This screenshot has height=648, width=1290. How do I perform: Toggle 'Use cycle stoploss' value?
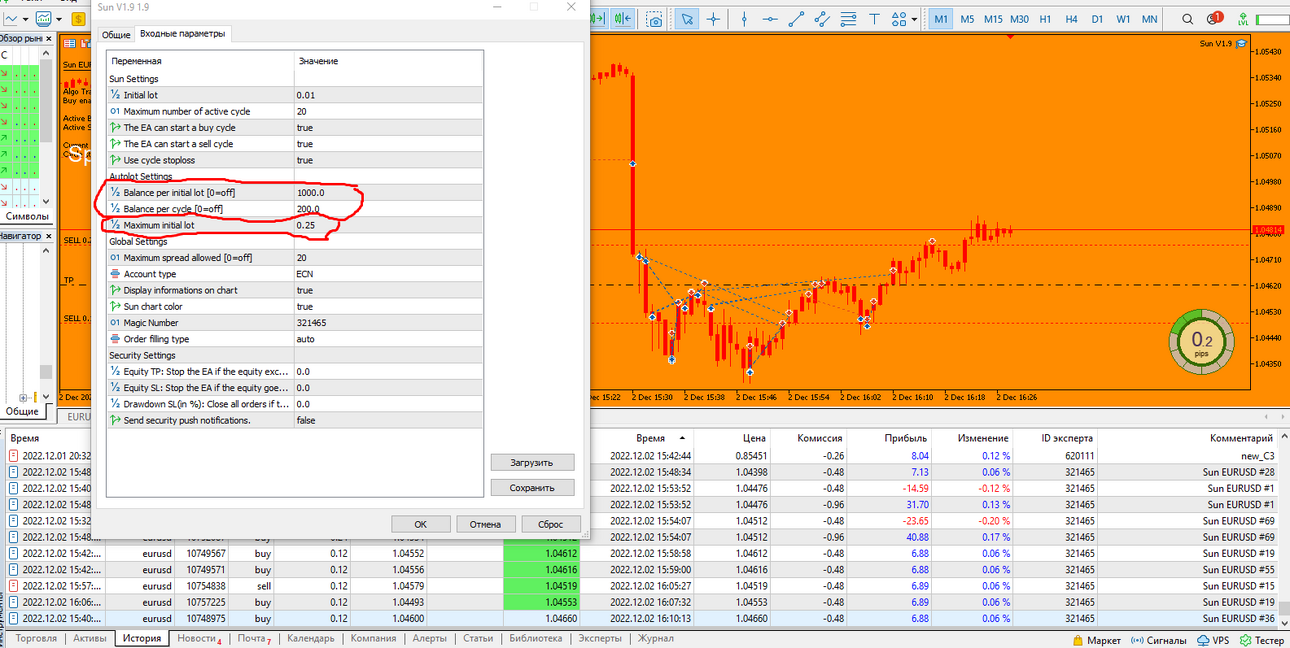pos(388,160)
